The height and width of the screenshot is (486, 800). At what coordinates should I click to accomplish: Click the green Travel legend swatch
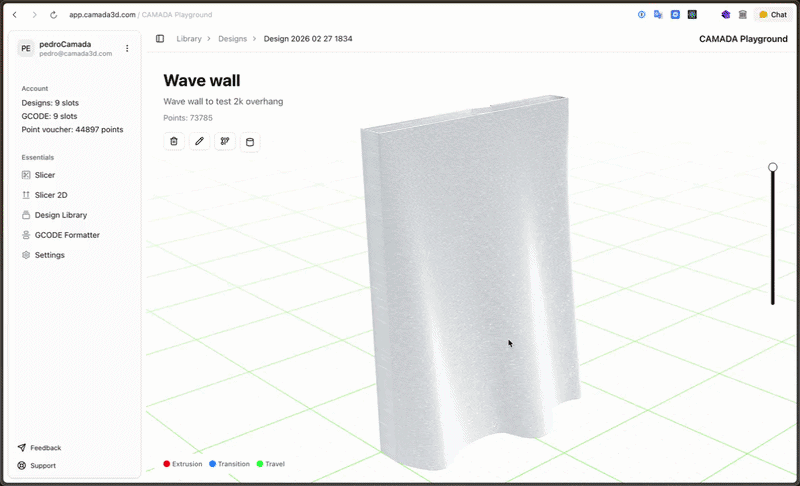click(260, 464)
